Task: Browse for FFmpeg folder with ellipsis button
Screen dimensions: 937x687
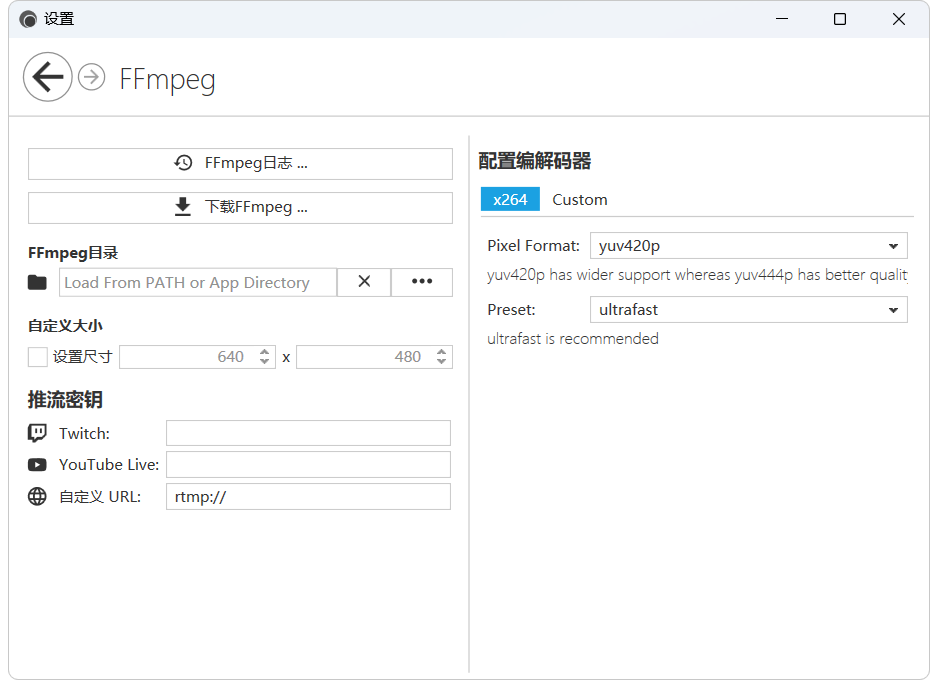Action: coord(422,283)
